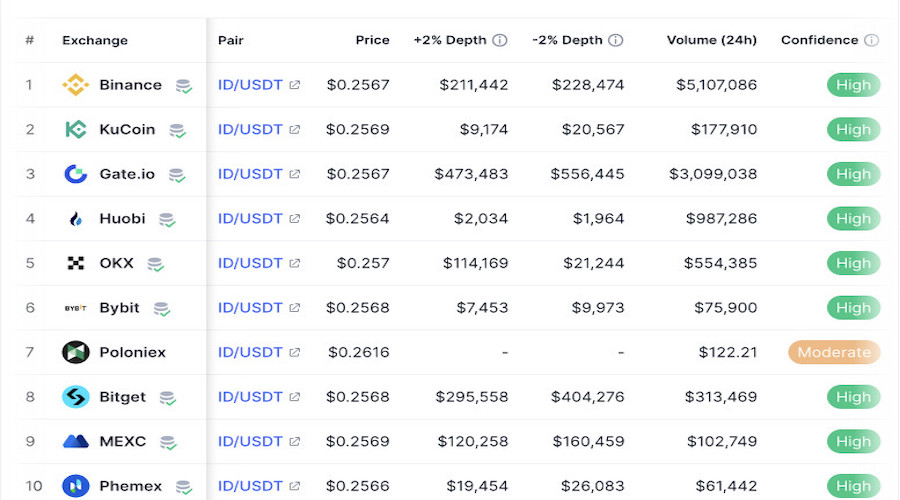Click the Huobi exchange name
This screenshot has width=900, height=500.
pos(122,219)
